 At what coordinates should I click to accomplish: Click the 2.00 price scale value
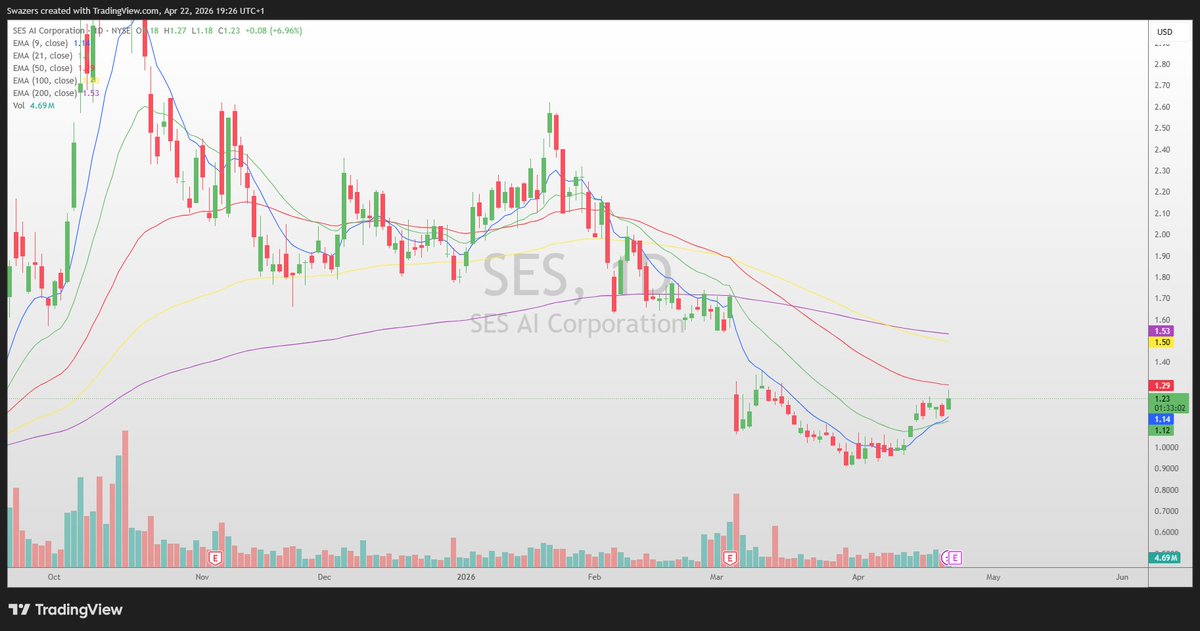[1163, 235]
